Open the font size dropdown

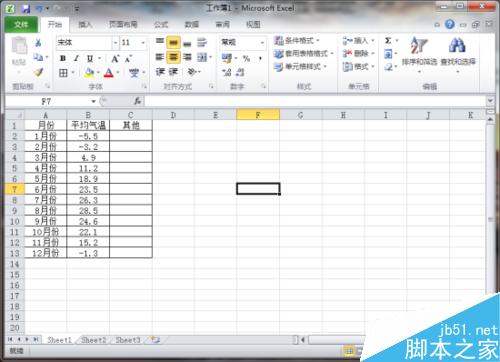tap(143, 43)
